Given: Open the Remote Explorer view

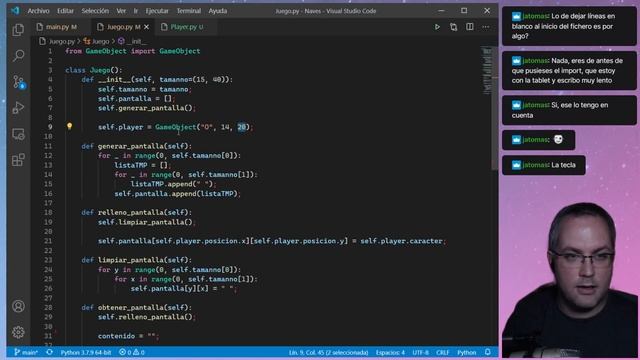Looking at the screenshot, I should [x=18, y=134].
